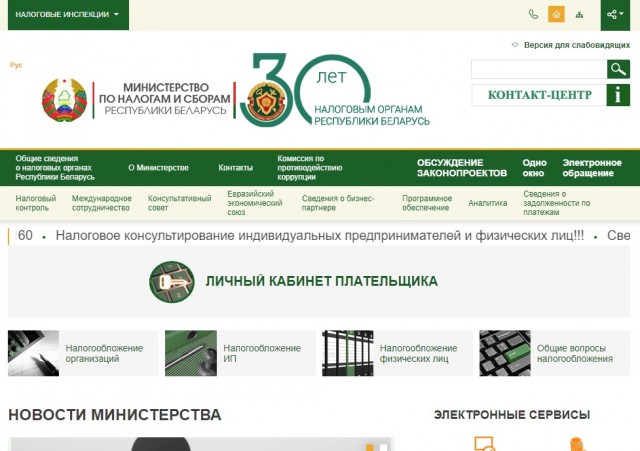This screenshot has height=451, width=640.
Task: Open Налоговый контроль submenu item
Action: 36,203
